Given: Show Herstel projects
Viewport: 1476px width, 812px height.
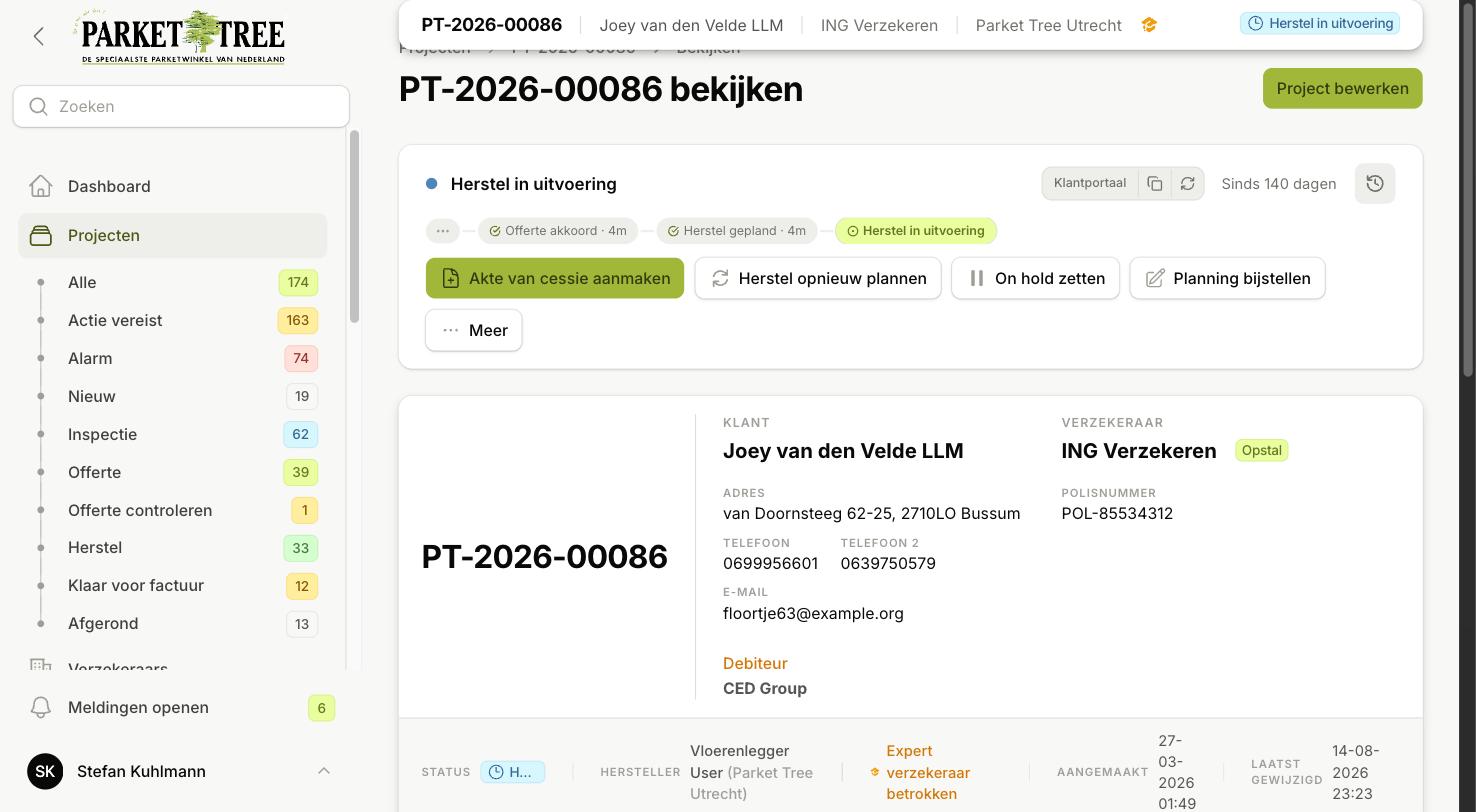Looking at the screenshot, I should click(x=172, y=547).
